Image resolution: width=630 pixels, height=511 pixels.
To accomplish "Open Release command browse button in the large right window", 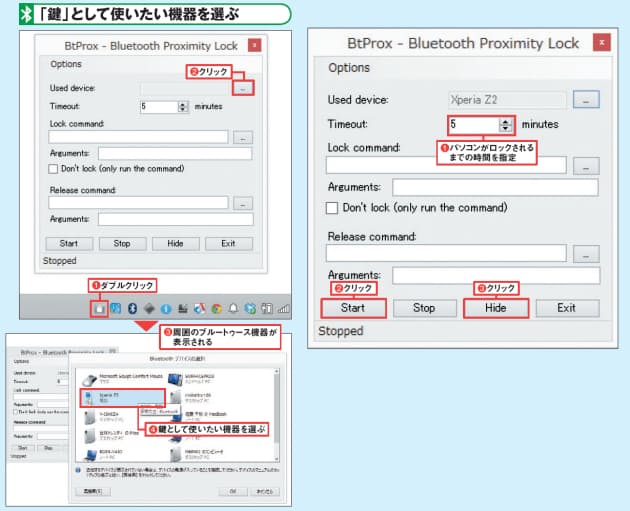I will 586,253.
